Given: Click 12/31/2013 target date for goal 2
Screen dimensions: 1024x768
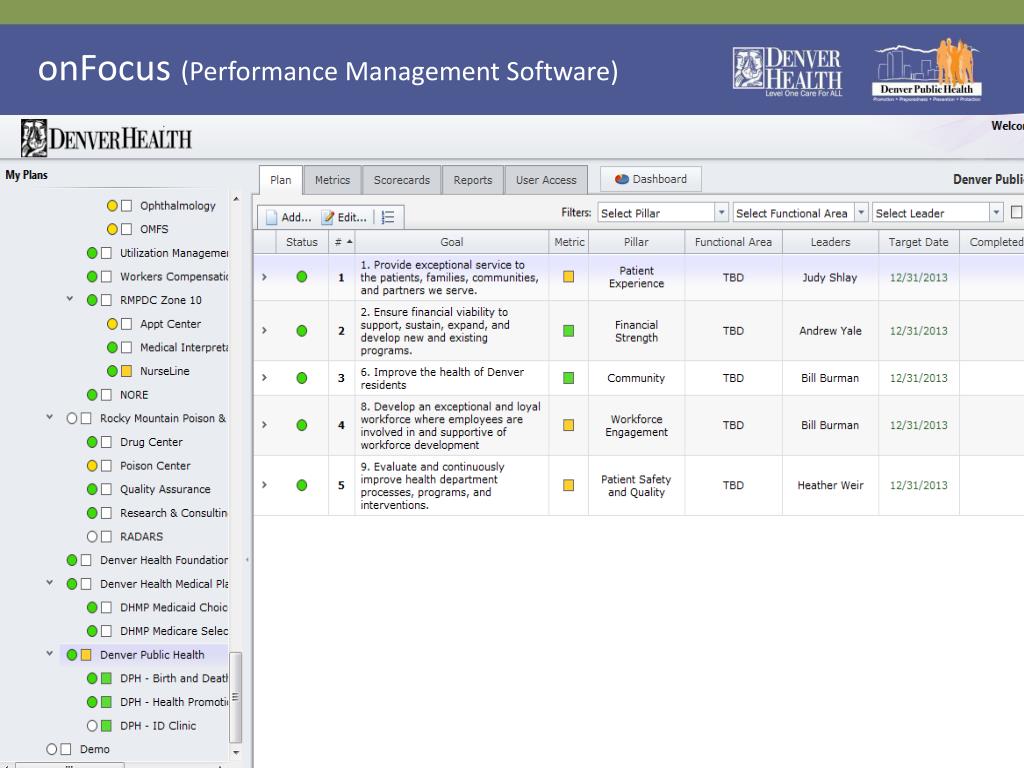Looking at the screenshot, I should pyautogui.click(x=918, y=331).
